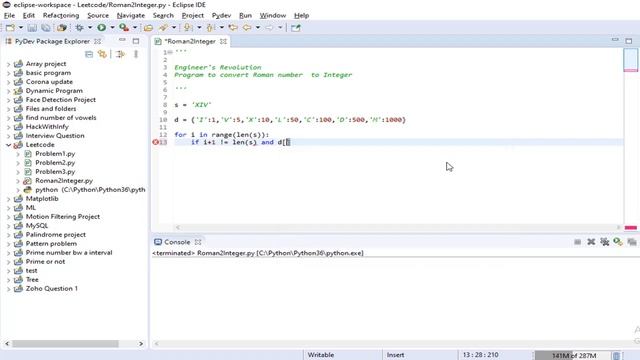Open the New file dropdown arrow
Image resolution: width=640 pixels, height=360 pixels.
click(20, 28)
